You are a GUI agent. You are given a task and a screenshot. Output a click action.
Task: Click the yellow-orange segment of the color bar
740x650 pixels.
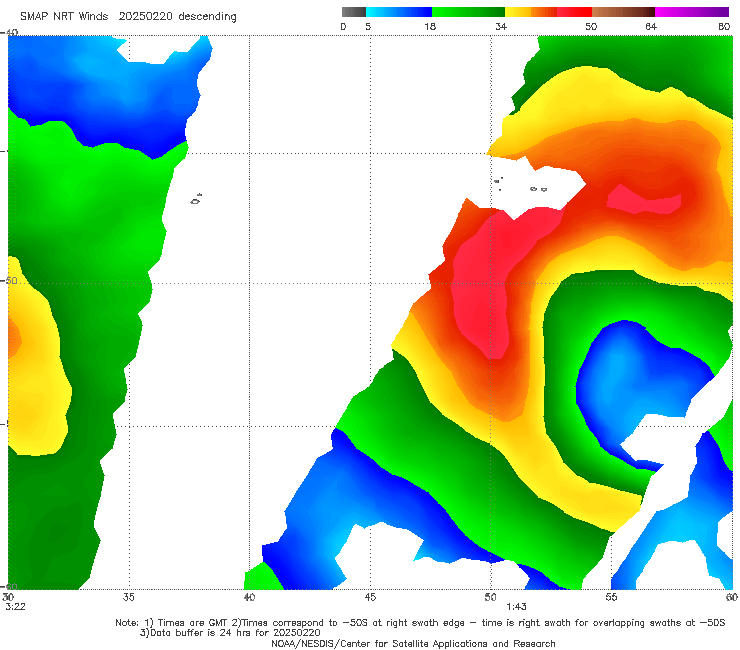click(x=531, y=12)
